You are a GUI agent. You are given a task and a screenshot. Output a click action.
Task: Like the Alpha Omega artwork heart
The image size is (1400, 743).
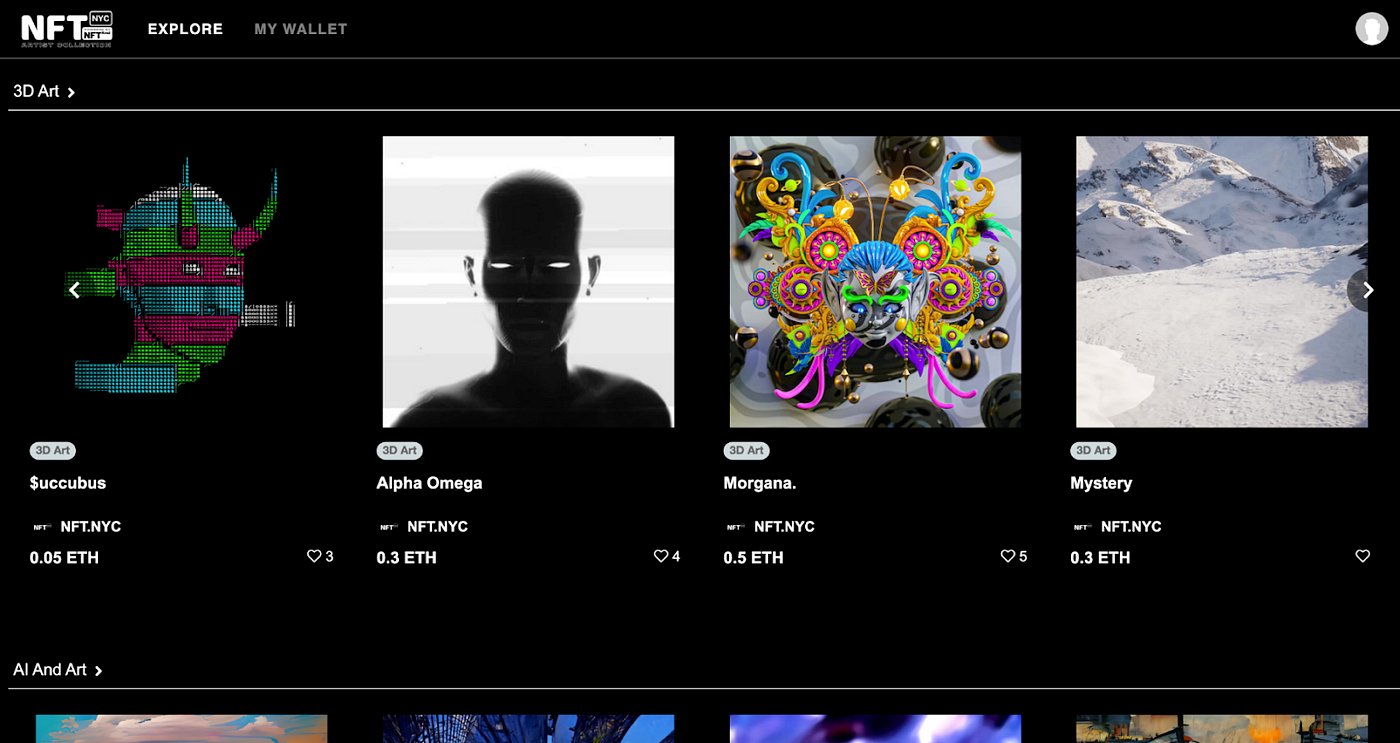[661, 556]
